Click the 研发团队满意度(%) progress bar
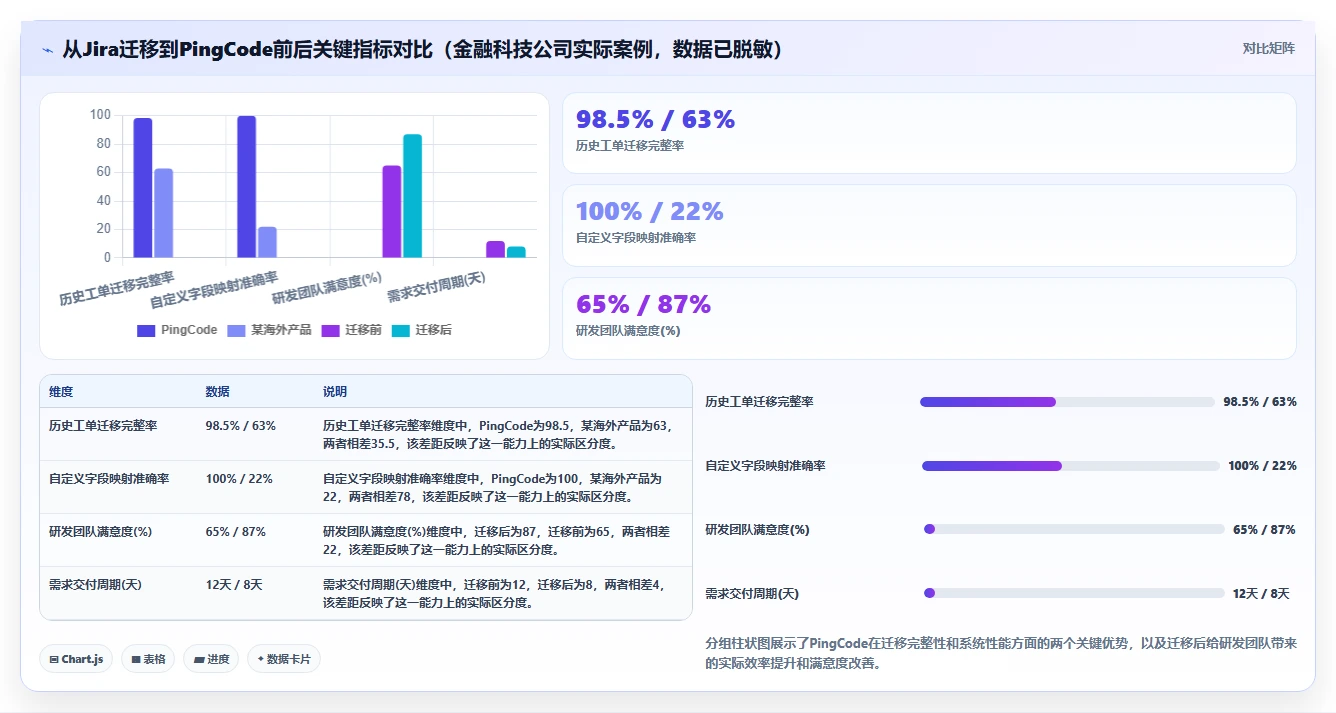This screenshot has height=713, width=1336. click(1074, 529)
